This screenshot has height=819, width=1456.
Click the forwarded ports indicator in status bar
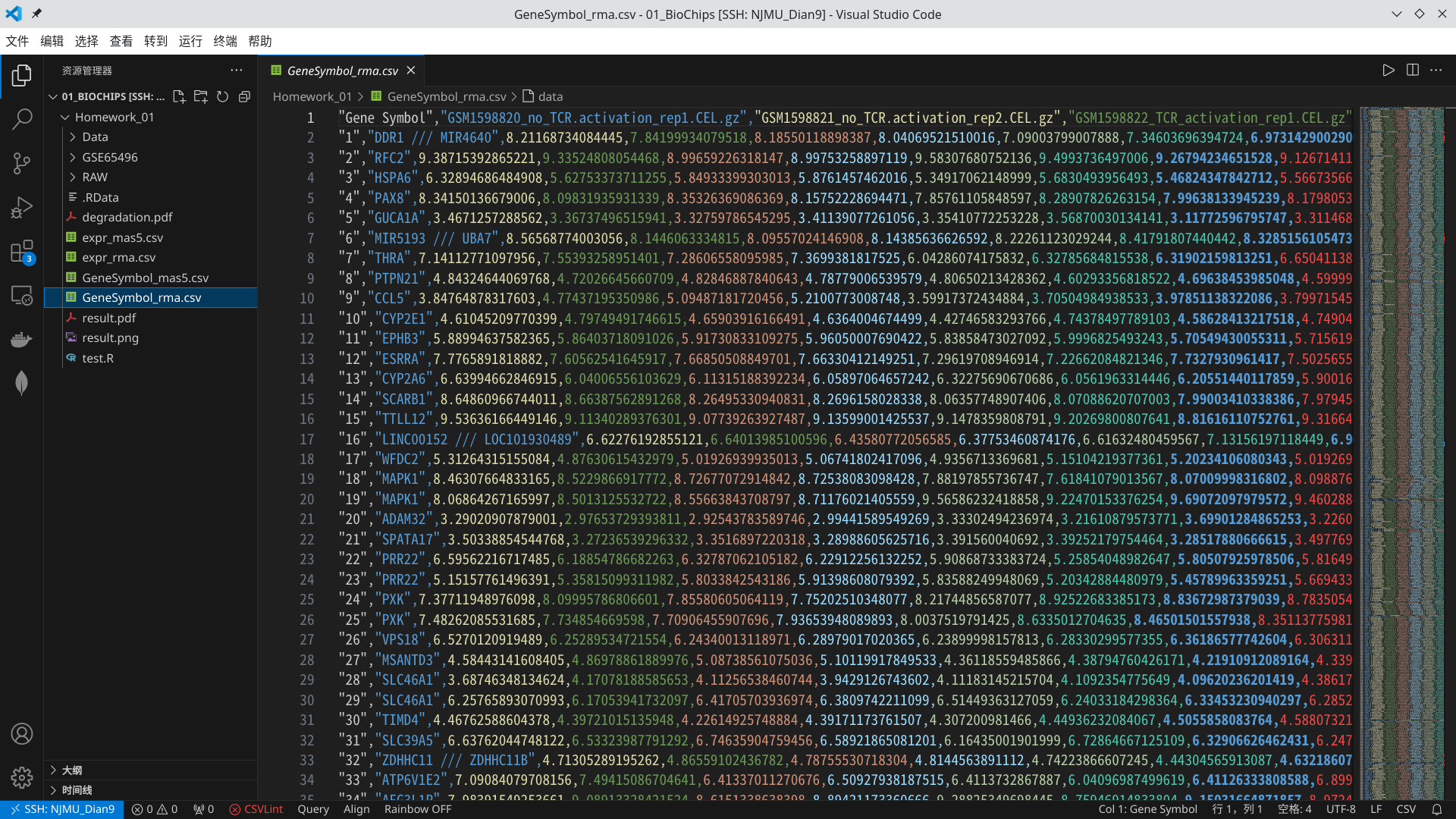203,809
